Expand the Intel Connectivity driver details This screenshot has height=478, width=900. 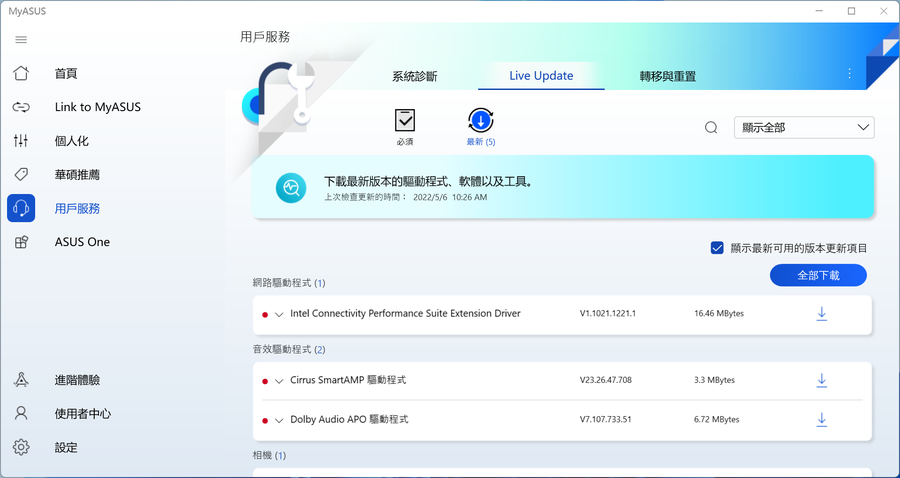click(279, 314)
